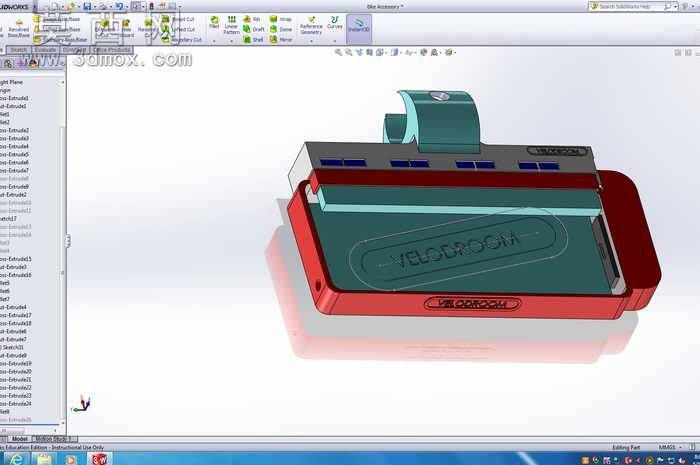Viewport: 700px width, 465px height.
Task: Click the Edit Appearance color ball
Action: (x=424, y=52)
